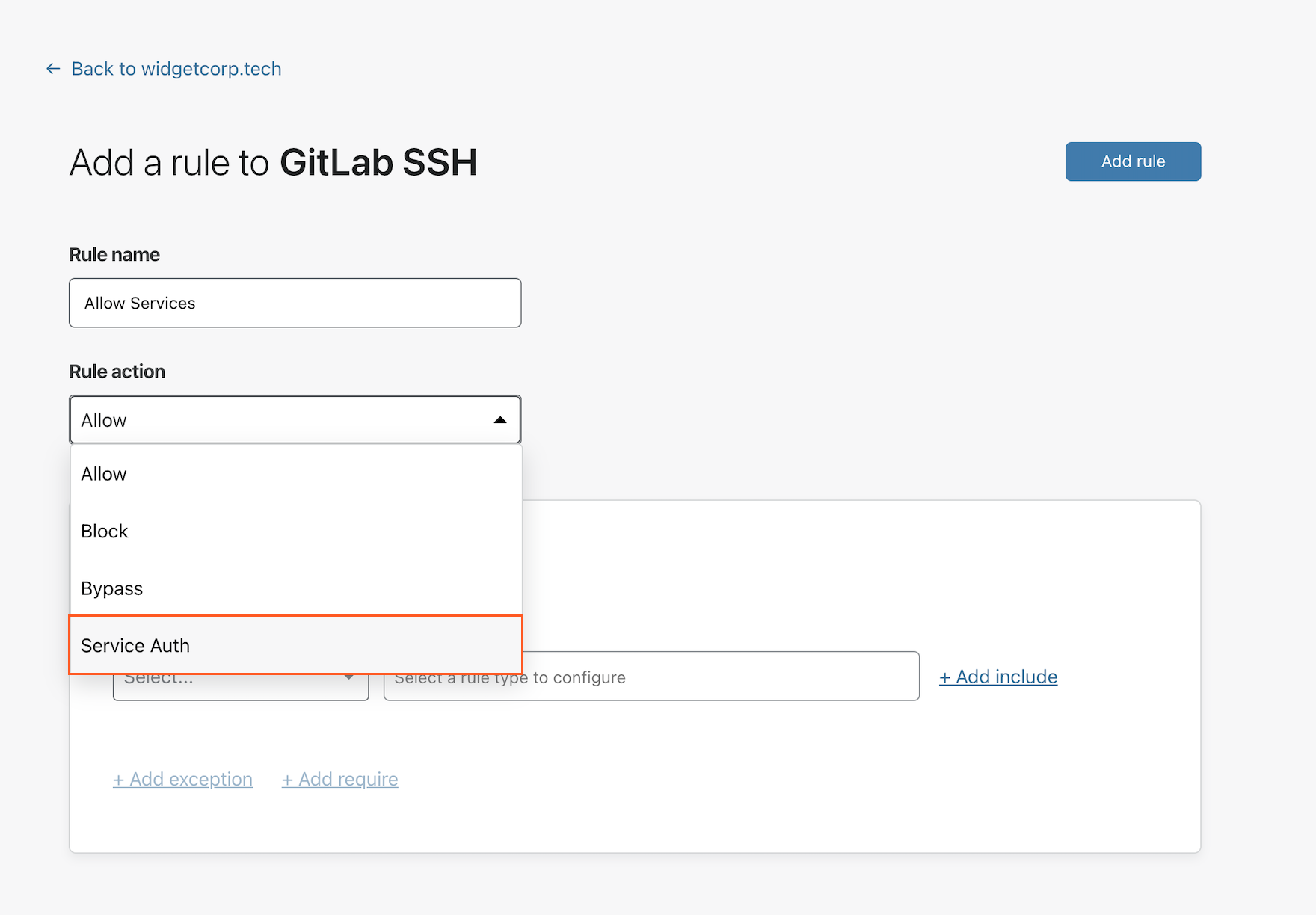The height and width of the screenshot is (915, 1316).
Task: Click the back arrow icon
Action: (x=52, y=68)
